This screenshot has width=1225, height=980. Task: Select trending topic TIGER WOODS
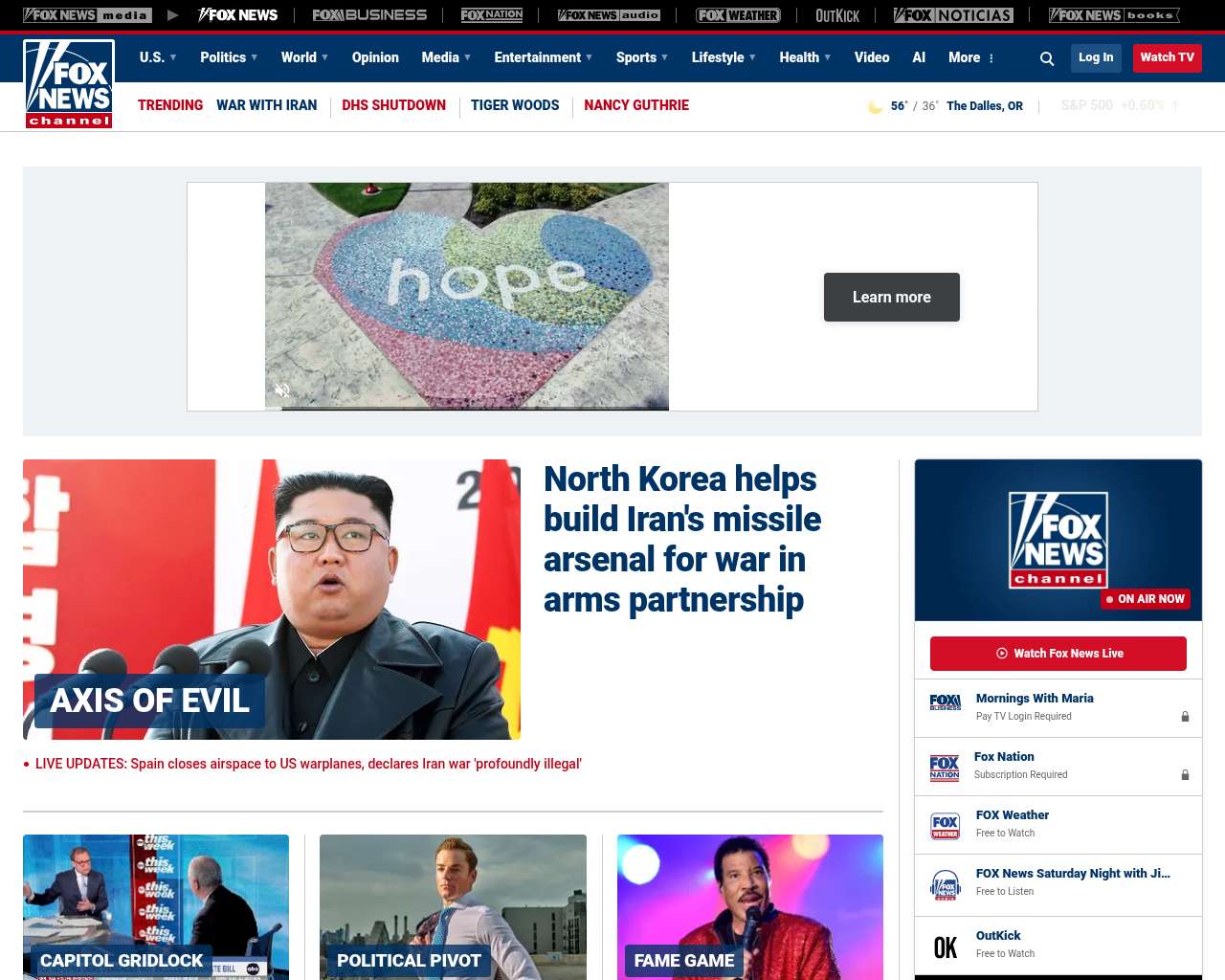(x=515, y=105)
